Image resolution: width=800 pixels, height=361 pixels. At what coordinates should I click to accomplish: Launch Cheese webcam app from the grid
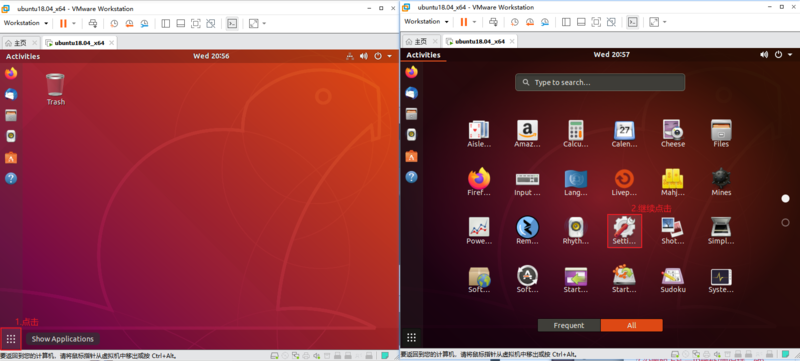pos(673,134)
